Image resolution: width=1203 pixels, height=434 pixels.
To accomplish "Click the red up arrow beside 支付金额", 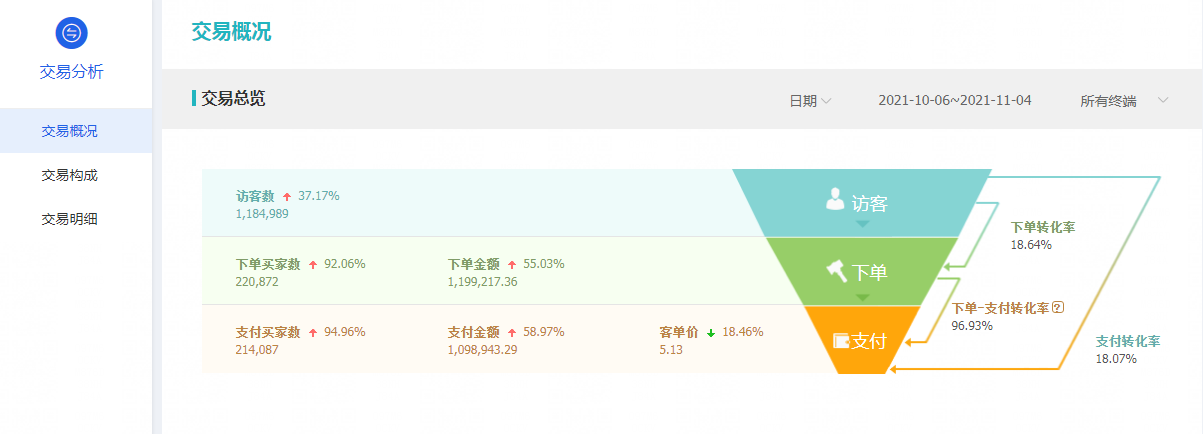I will click(513, 333).
